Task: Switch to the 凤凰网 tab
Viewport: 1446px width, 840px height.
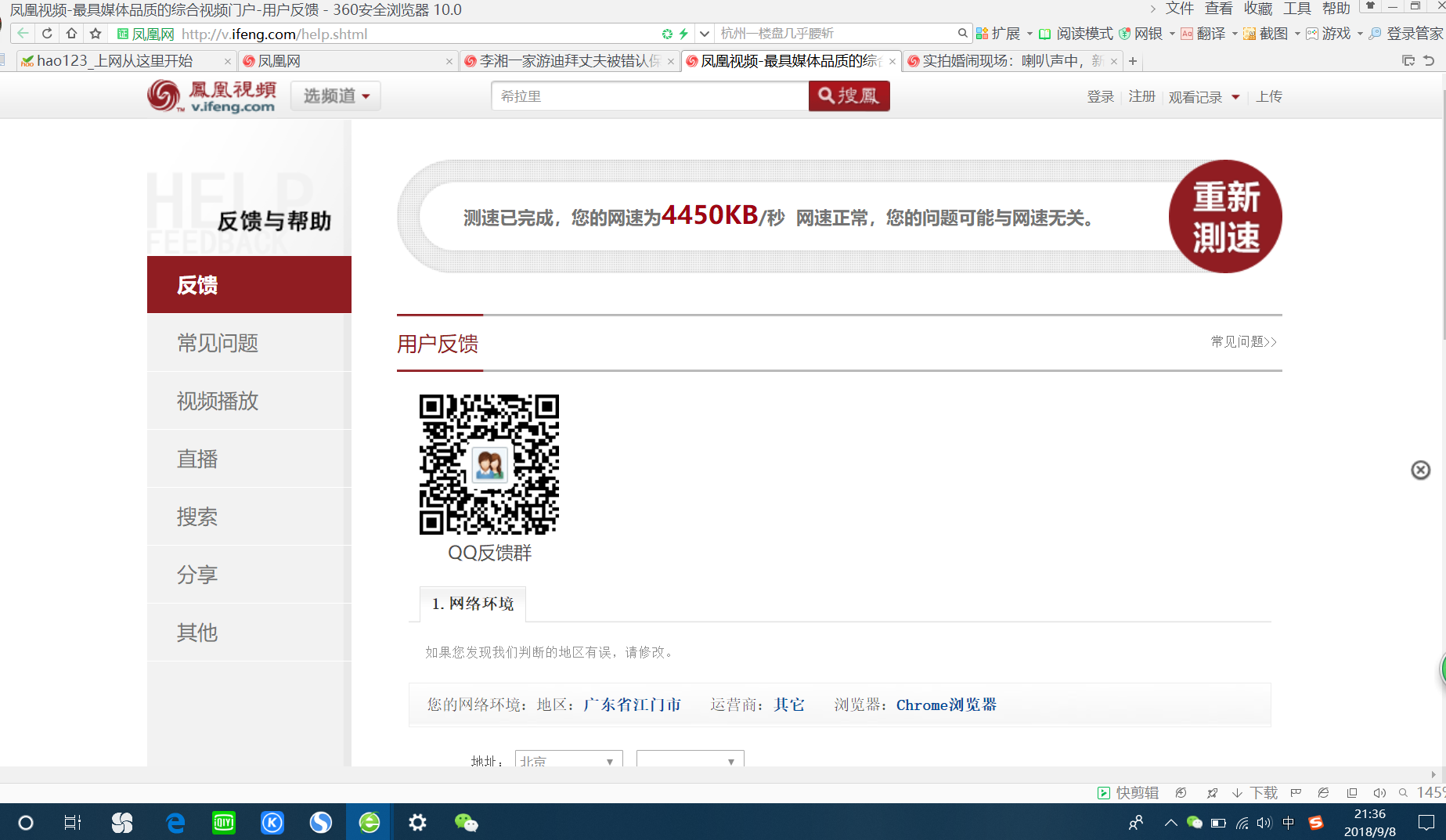Action: click(x=347, y=61)
